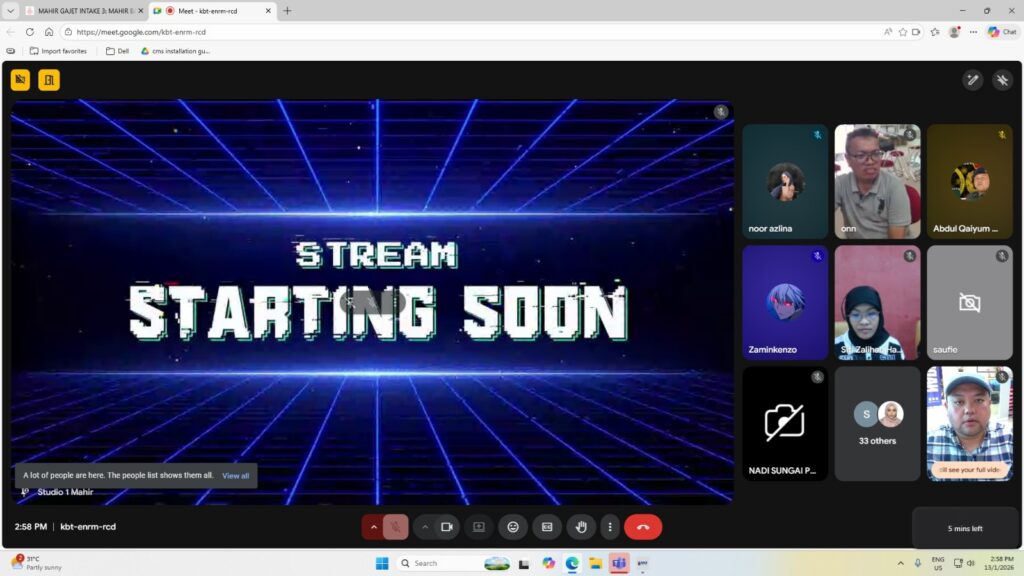Viewport: 1024px width, 576px height.
Task: Open the emoji reactions picker
Action: (x=513, y=527)
